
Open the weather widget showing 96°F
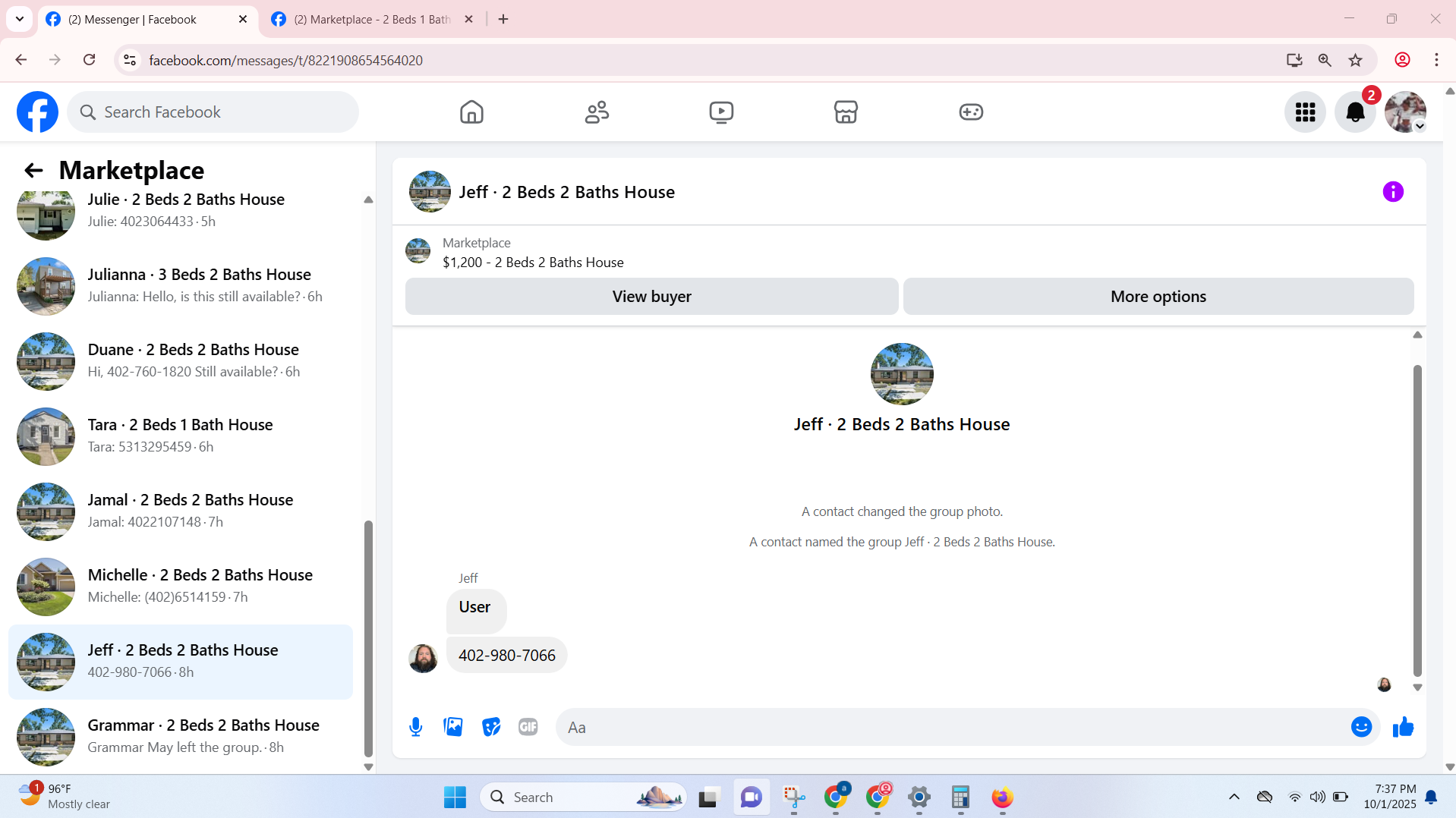pos(65,797)
